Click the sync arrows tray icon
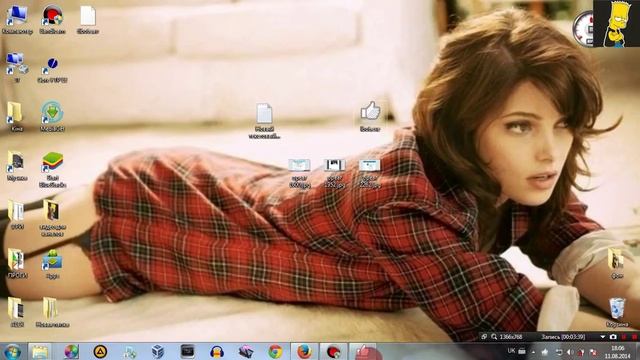The width and height of the screenshot is (640, 360). pos(559,352)
